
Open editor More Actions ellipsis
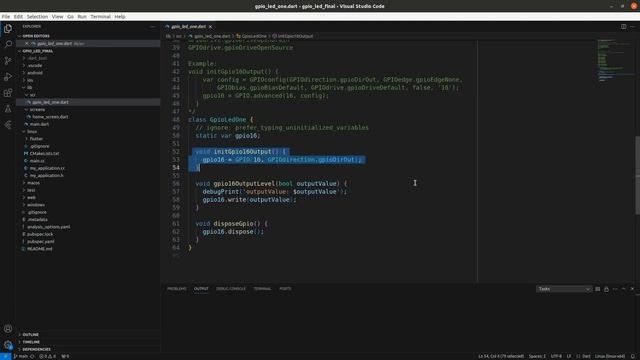(633, 27)
